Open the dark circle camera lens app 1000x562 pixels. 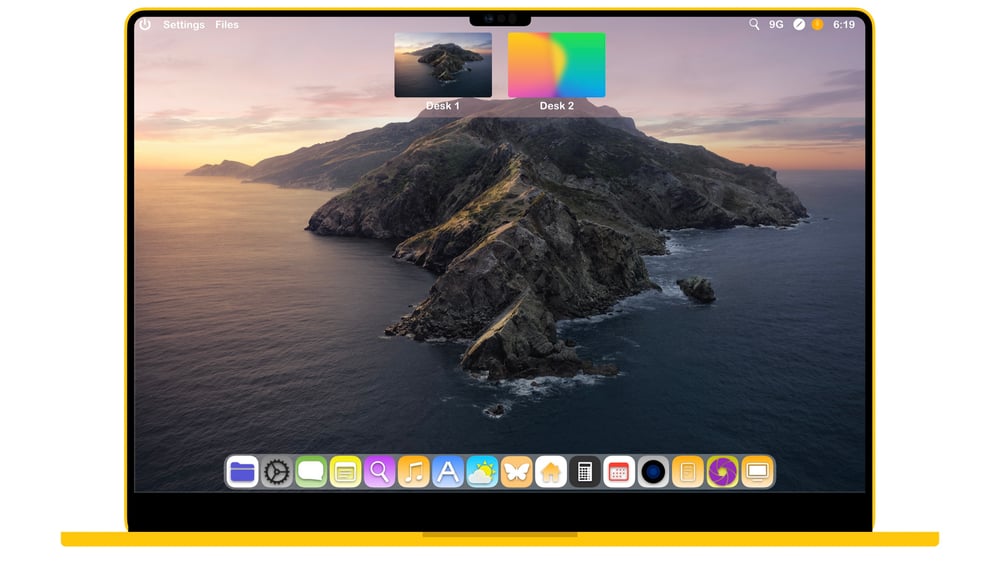(654, 472)
